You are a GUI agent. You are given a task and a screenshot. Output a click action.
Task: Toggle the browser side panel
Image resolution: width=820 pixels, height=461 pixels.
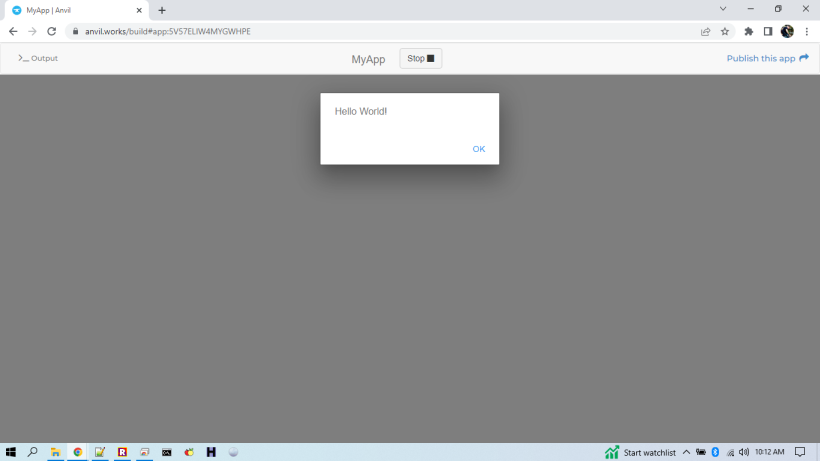[x=767, y=31]
